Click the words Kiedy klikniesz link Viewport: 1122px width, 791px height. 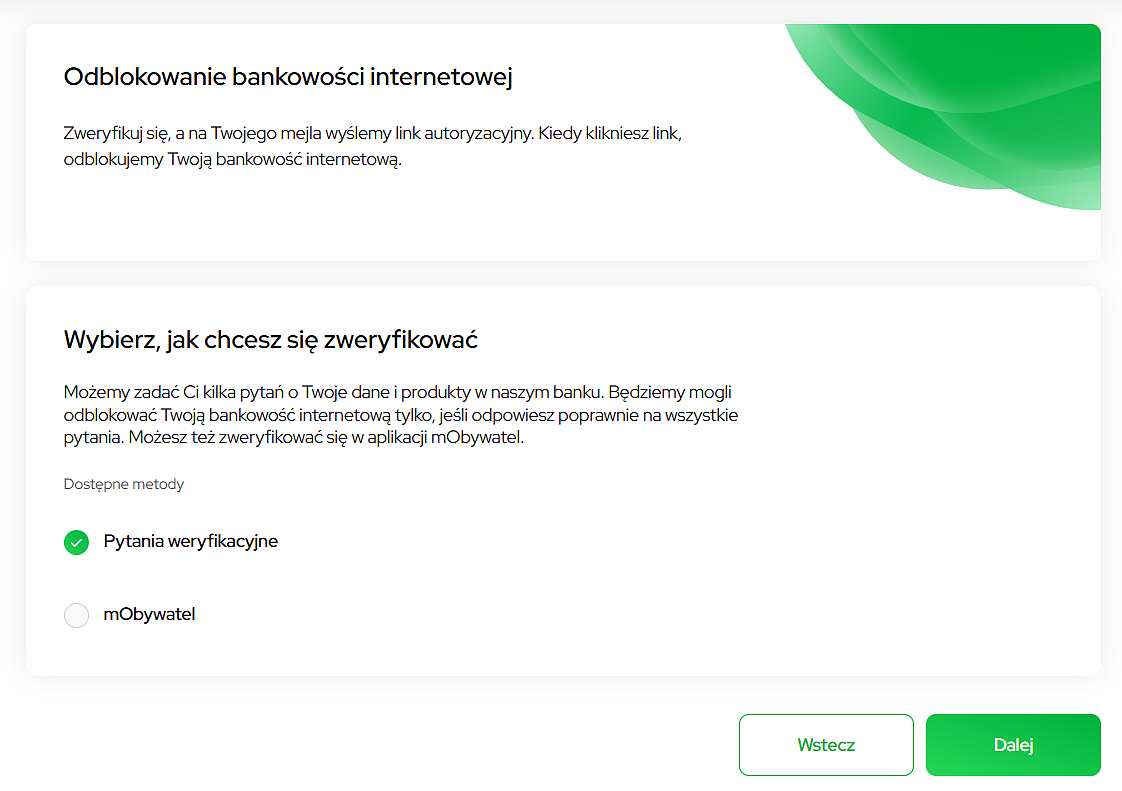click(610, 134)
